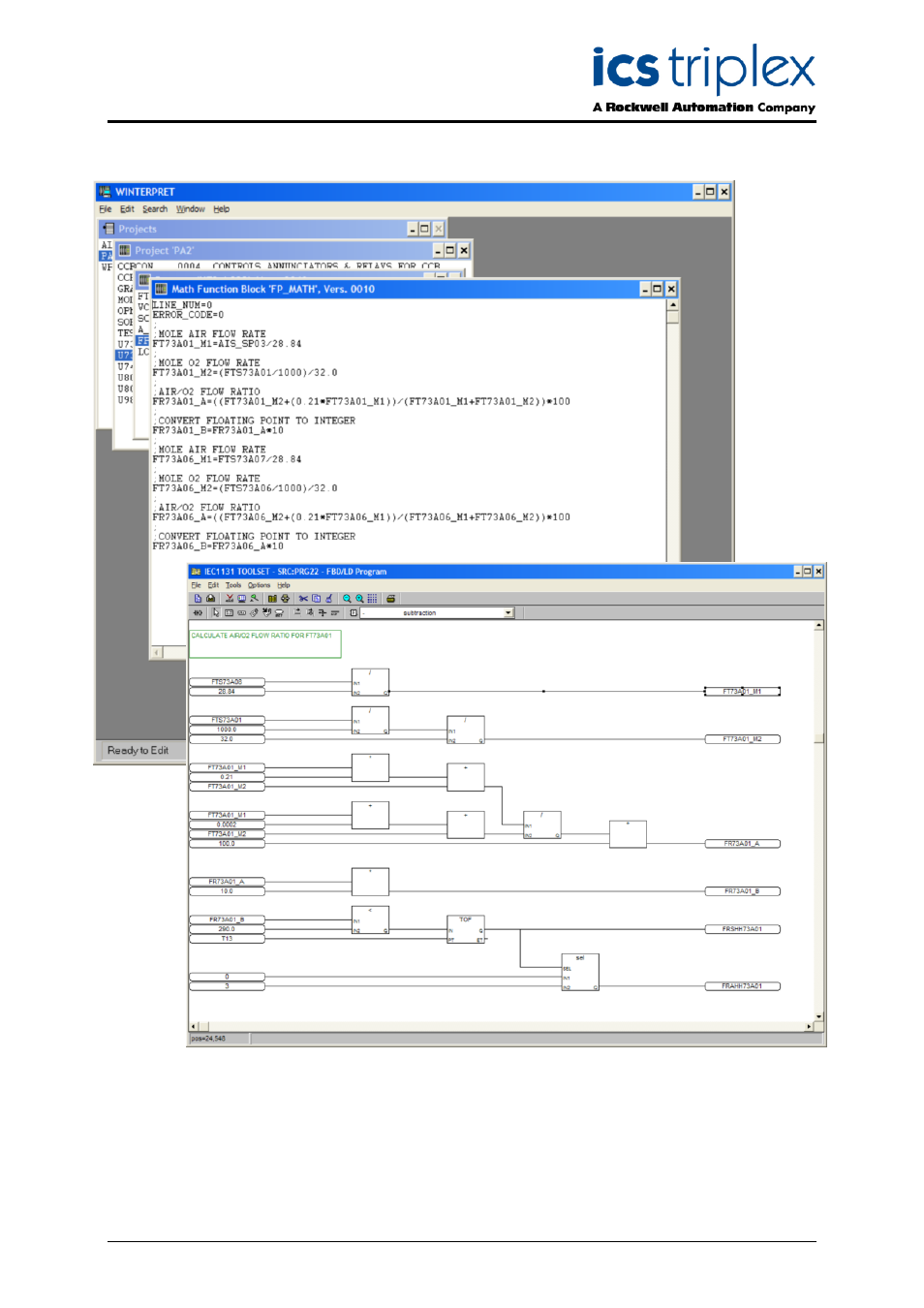Image resolution: width=924 pixels, height=1308 pixels.
Task: Select the FRAHH73A01 output variable box
Action: (x=742, y=986)
